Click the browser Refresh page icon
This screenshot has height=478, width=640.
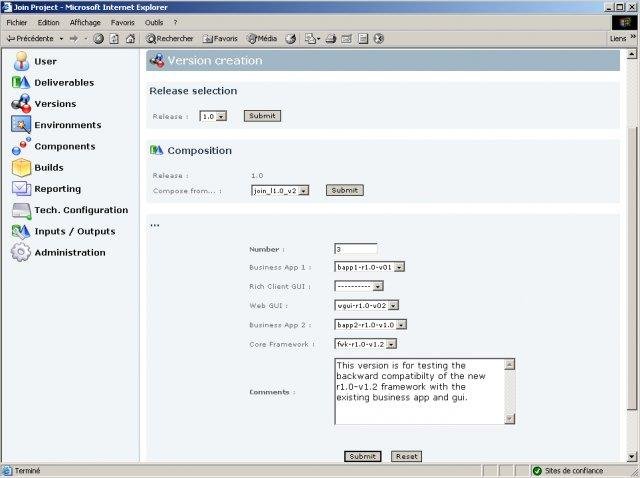click(114, 39)
